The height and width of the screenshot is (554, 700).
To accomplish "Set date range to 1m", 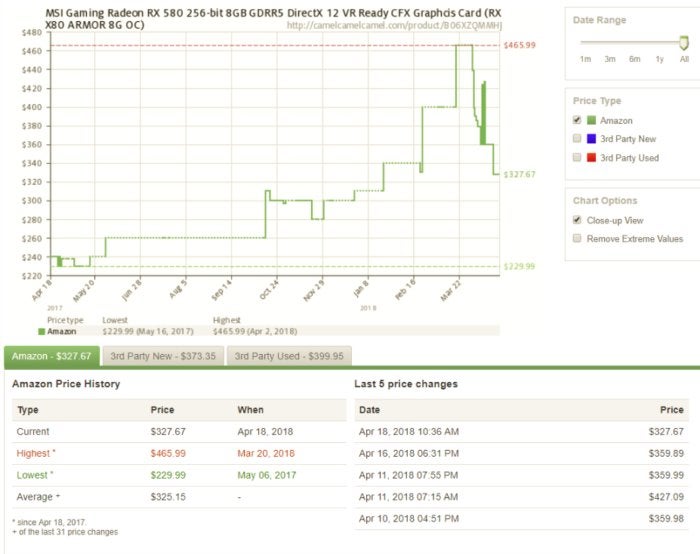I will 585,59.
